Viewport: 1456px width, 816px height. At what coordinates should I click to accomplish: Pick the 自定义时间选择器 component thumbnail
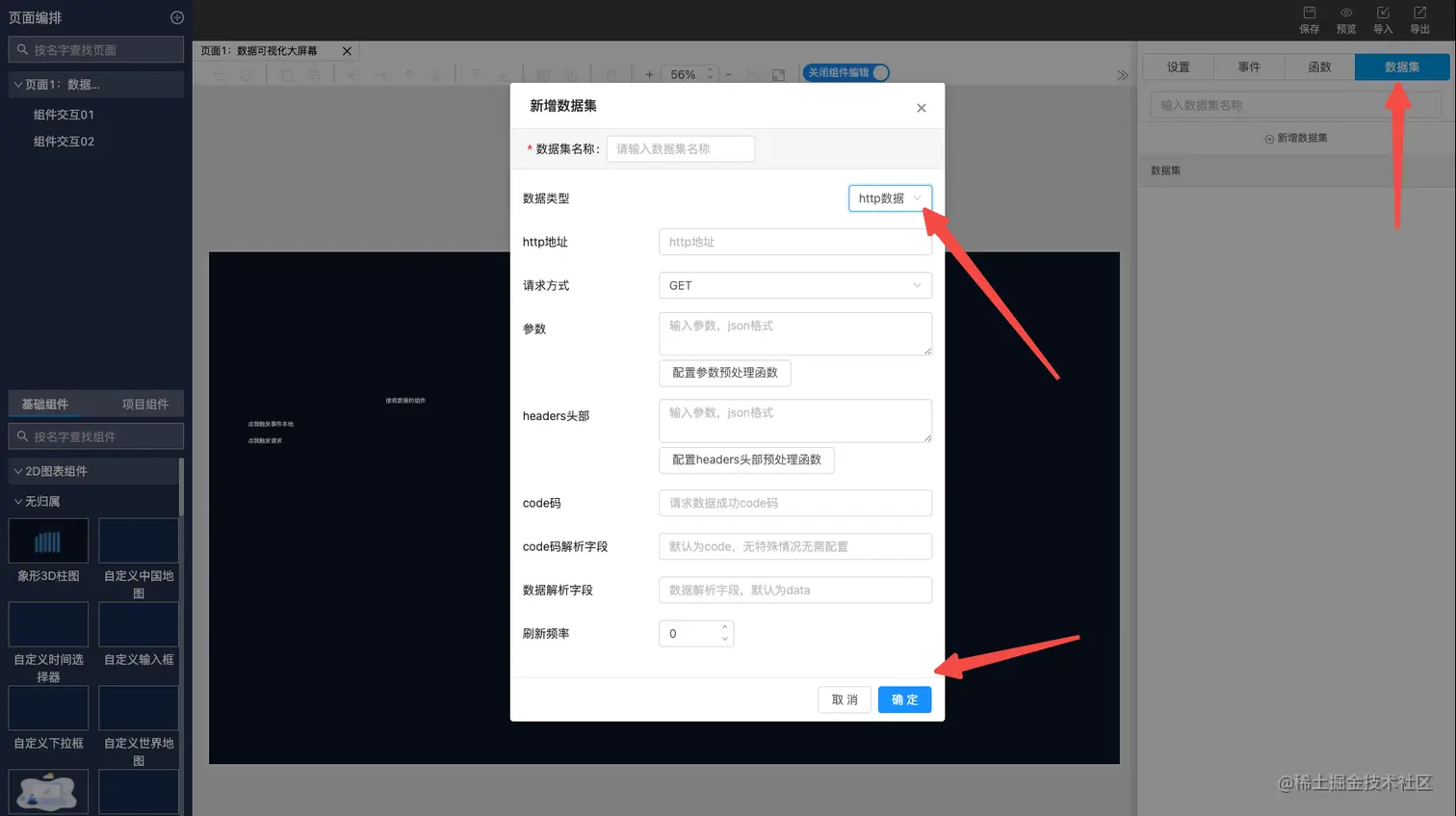[x=48, y=624]
